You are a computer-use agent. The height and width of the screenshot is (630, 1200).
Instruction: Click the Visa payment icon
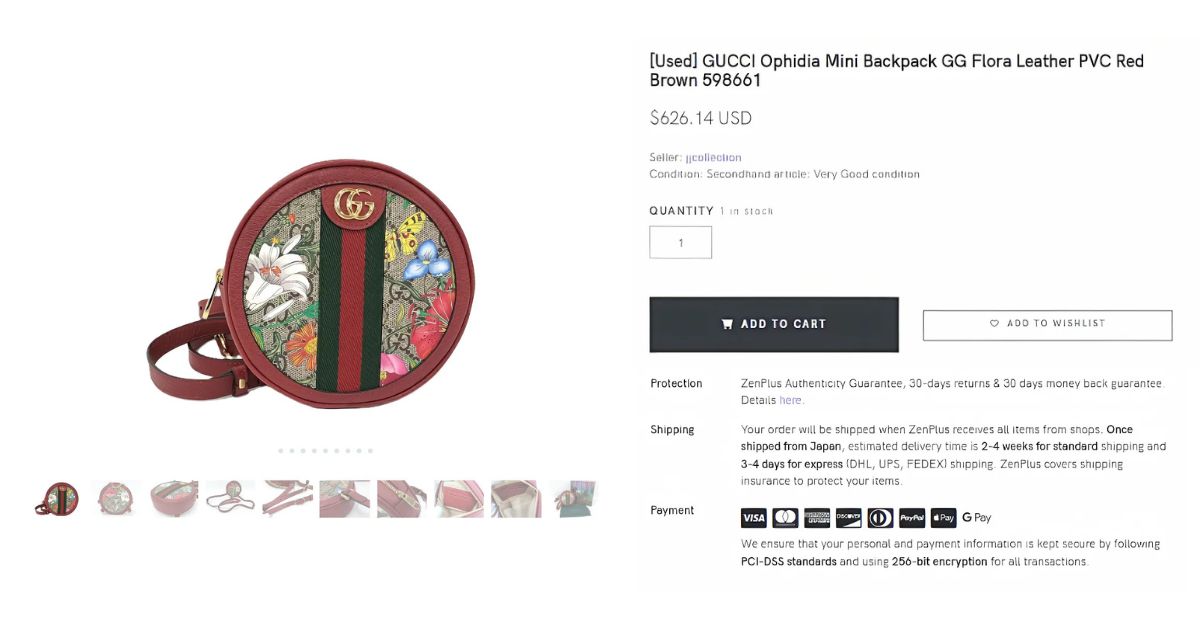(754, 518)
